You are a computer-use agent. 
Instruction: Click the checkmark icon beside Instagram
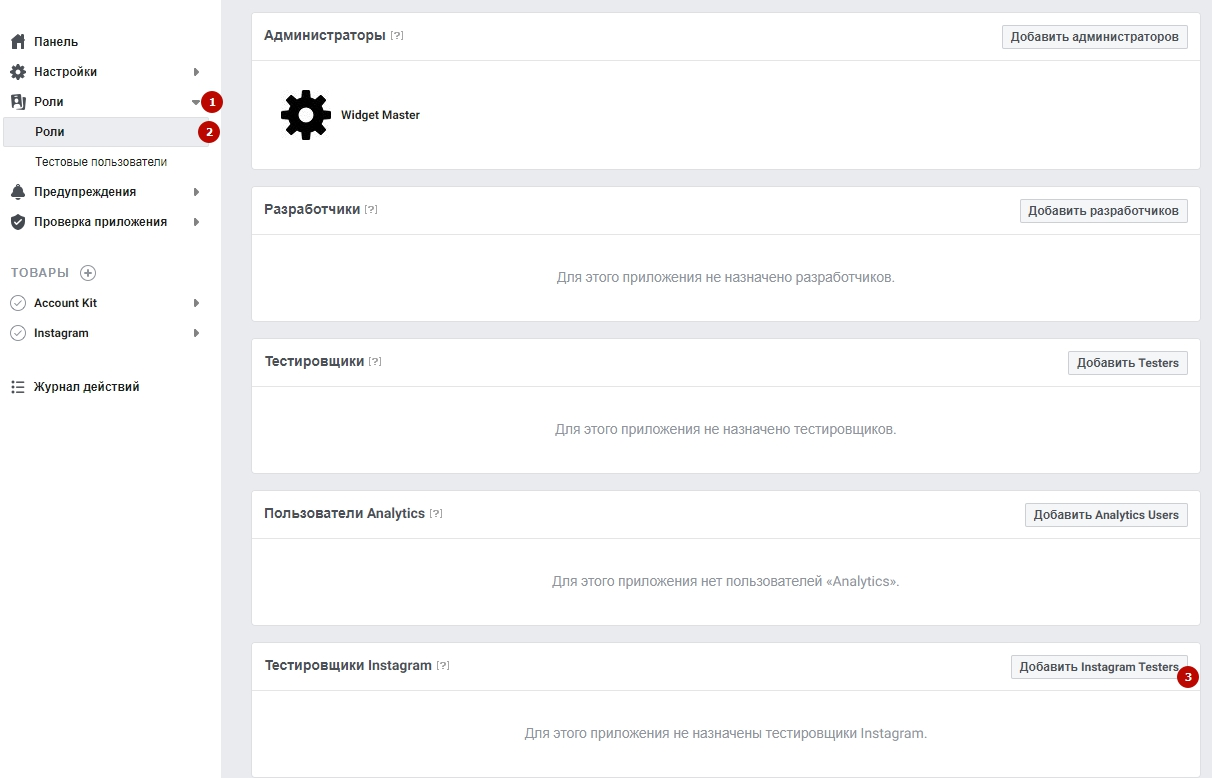click(x=17, y=333)
